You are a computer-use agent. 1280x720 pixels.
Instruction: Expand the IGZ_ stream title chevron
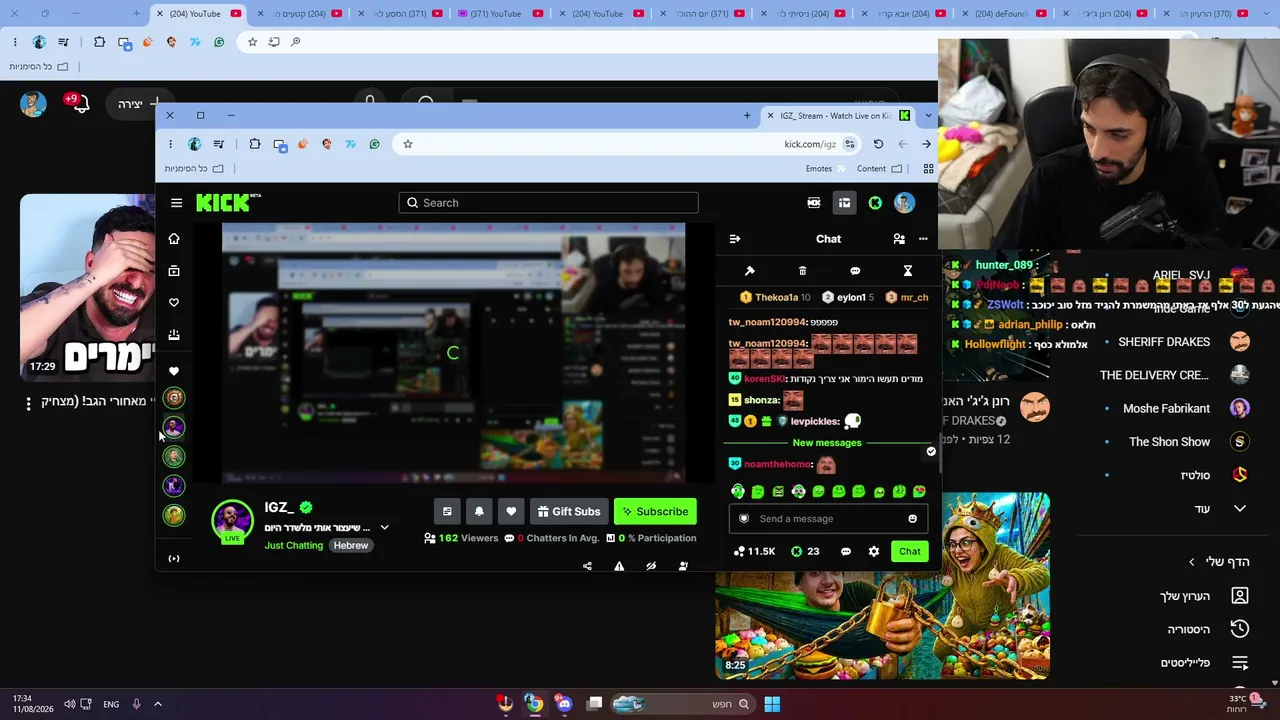[x=384, y=528]
